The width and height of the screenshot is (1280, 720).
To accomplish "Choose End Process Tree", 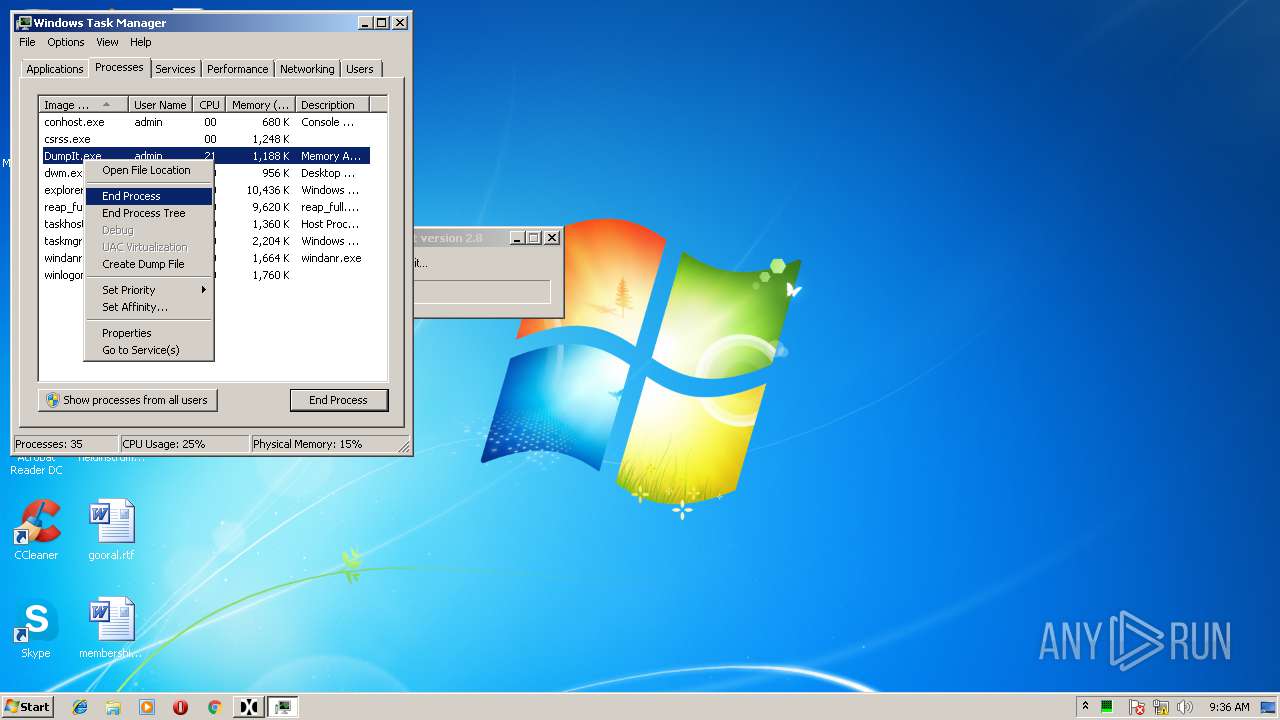I will pyautogui.click(x=149, y=213).
